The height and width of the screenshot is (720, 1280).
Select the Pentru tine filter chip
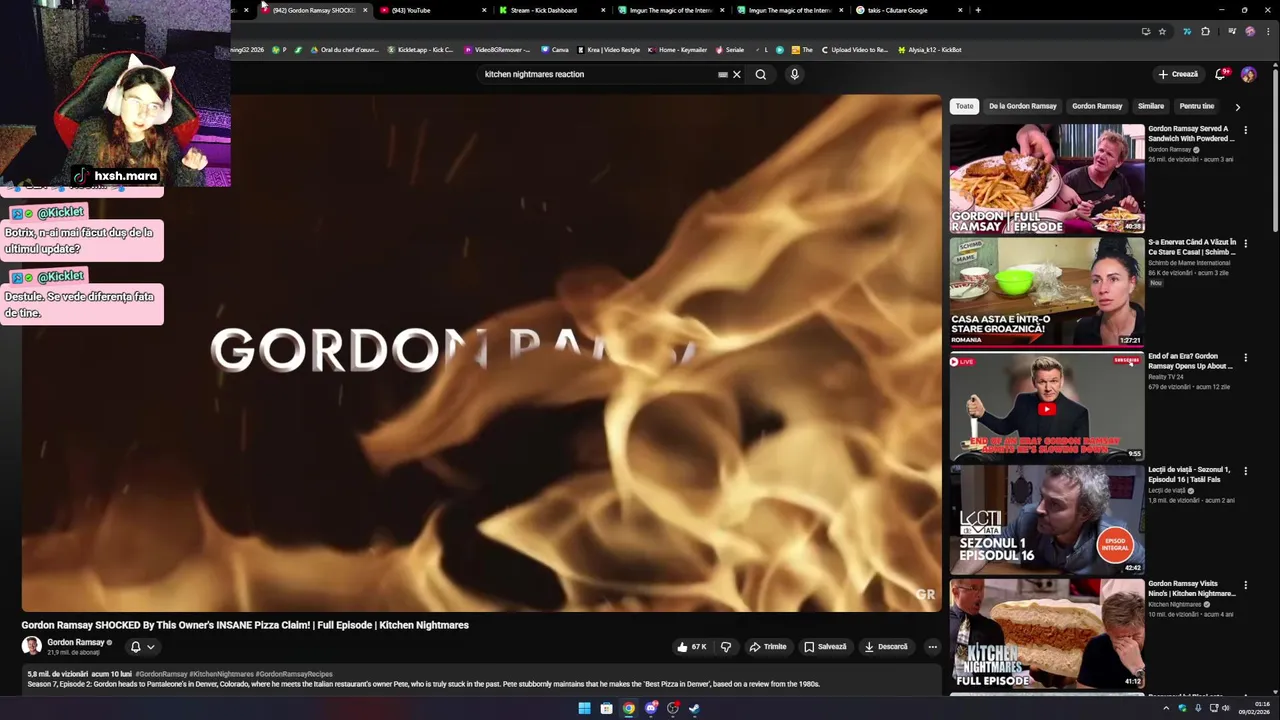[1196, 106]
